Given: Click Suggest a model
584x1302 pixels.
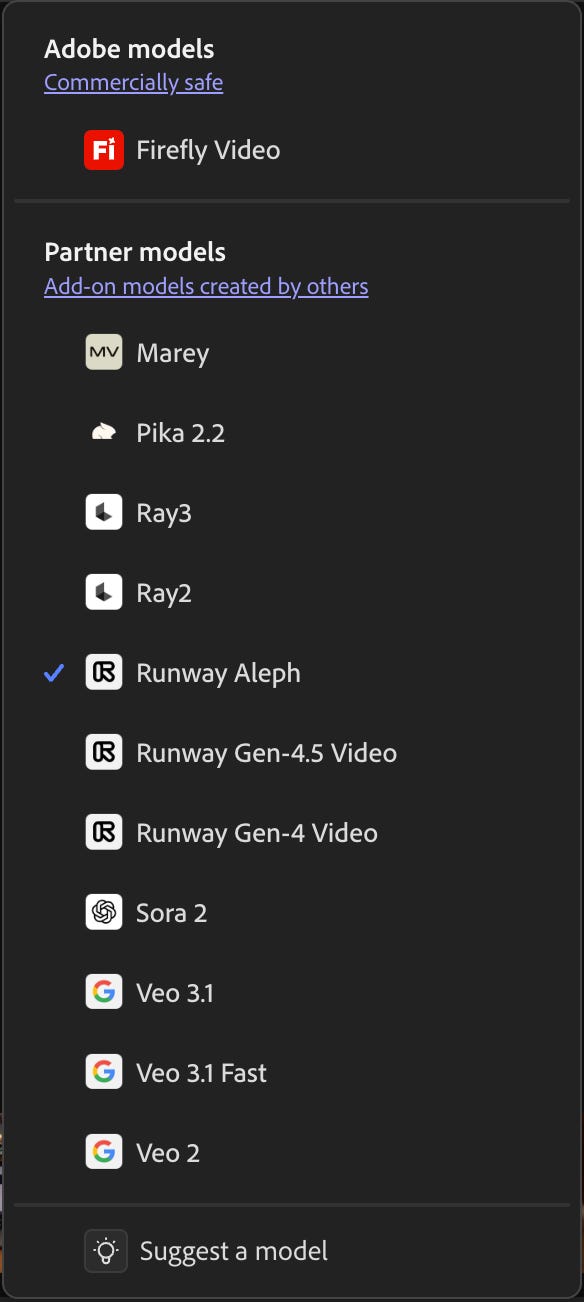Looking at the screenshot, I should point(233,1250).
